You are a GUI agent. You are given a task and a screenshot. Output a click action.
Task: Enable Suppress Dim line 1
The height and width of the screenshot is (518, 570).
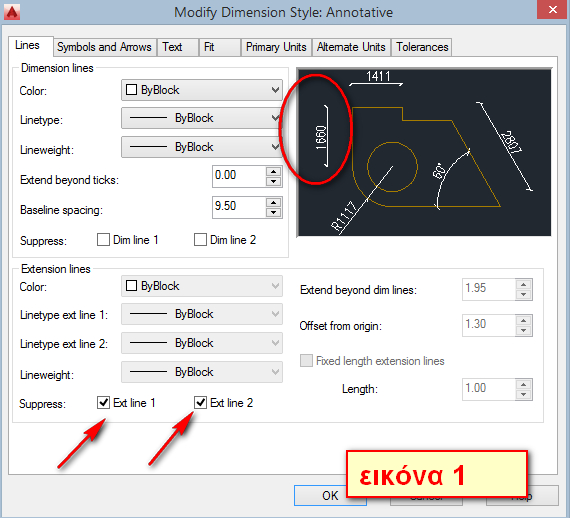104,240
